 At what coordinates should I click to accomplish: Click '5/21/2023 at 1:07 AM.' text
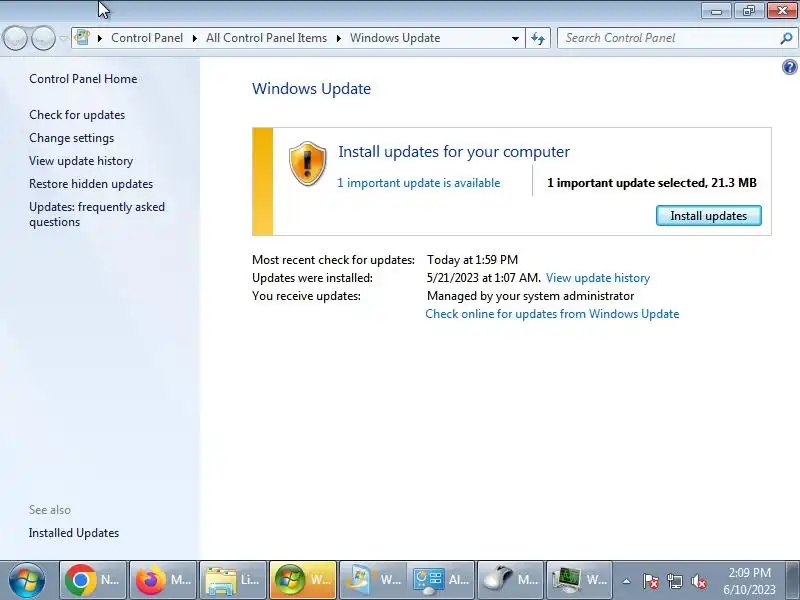[484, 278]
